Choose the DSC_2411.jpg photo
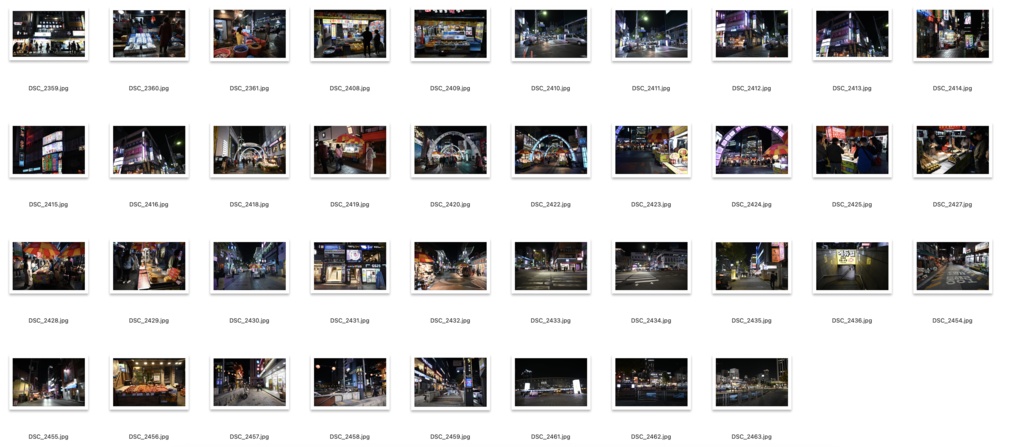This screenshot has width=1024, height=447. coord(651,34)
